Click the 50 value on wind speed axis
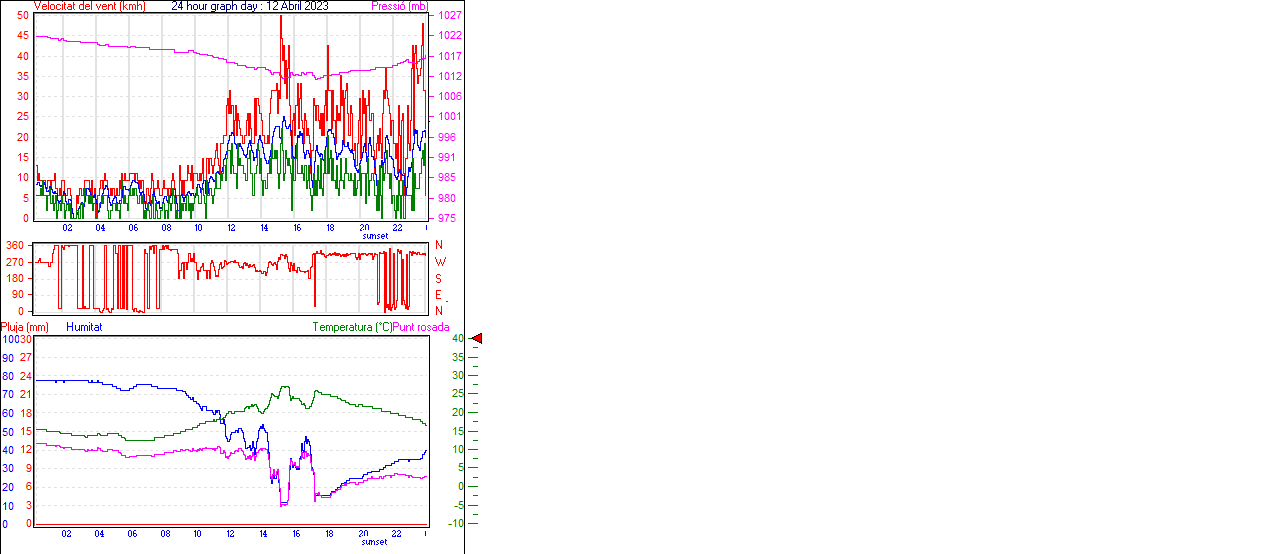Image resolution: width=1280 pixels, height=554 pixels. (23, 16)
